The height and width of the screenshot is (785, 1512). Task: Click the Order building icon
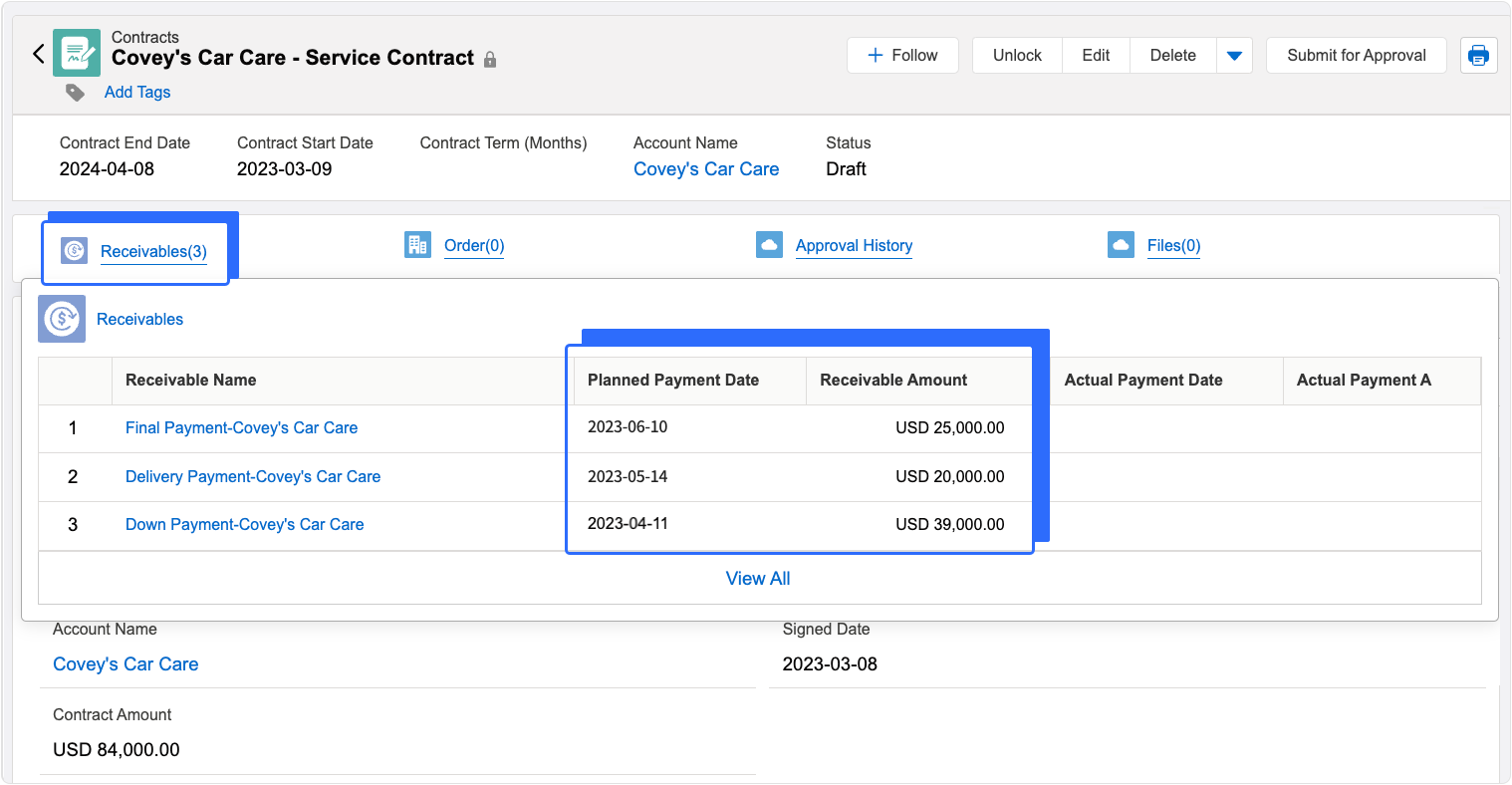[417, 245]
